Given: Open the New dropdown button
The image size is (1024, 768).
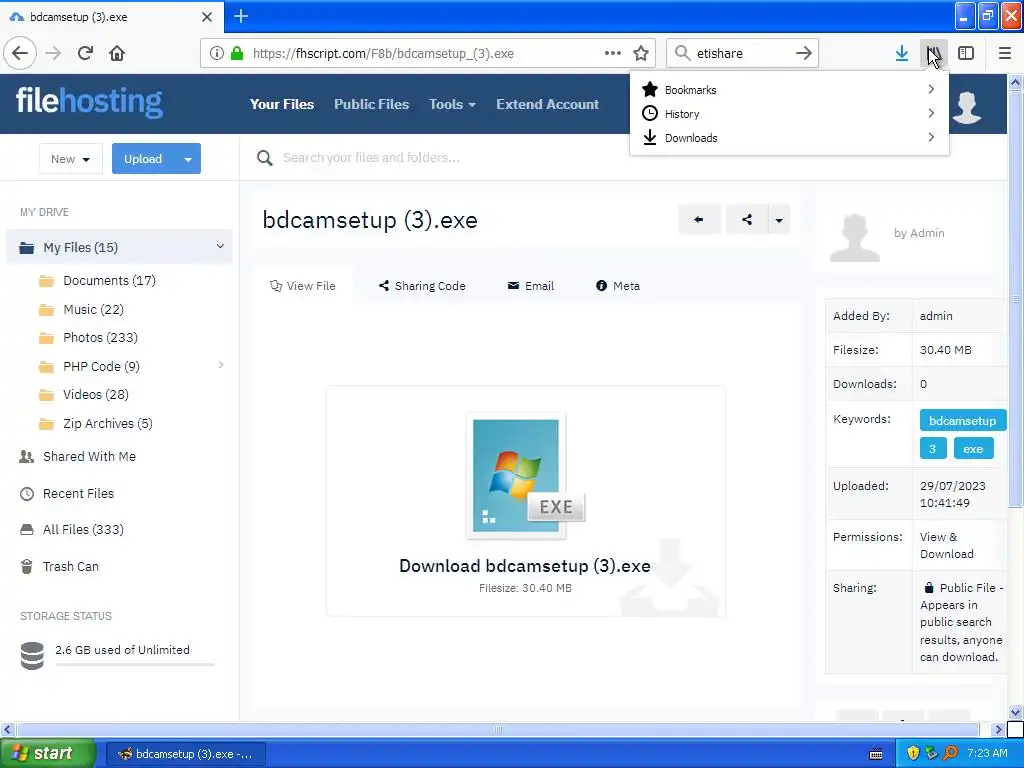Looking at the screenshot, I should coord(71,159).
